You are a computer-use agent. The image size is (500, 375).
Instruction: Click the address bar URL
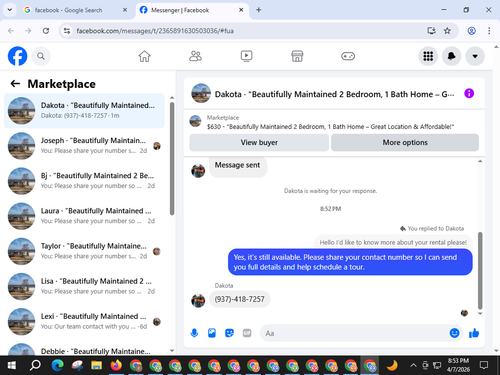[x=155, y=31]
